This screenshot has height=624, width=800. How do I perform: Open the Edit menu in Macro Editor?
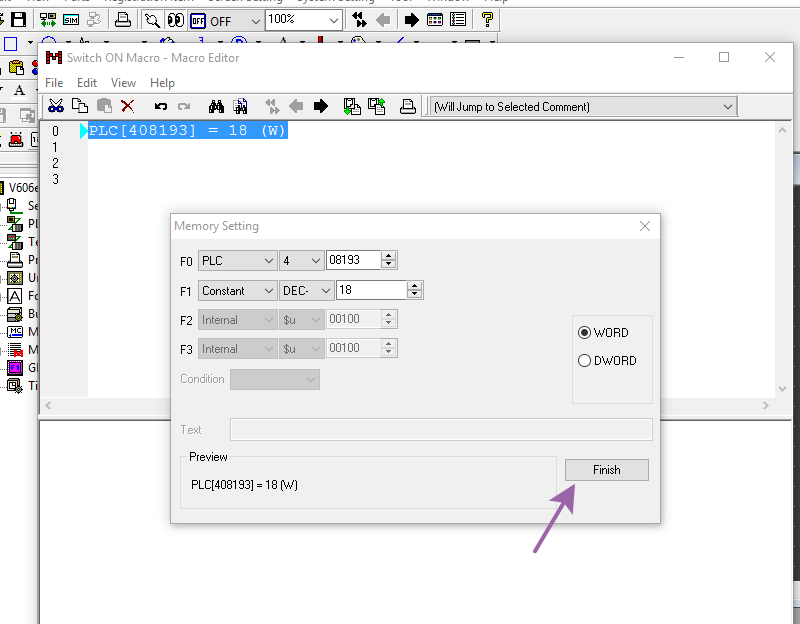pos(87,83)
